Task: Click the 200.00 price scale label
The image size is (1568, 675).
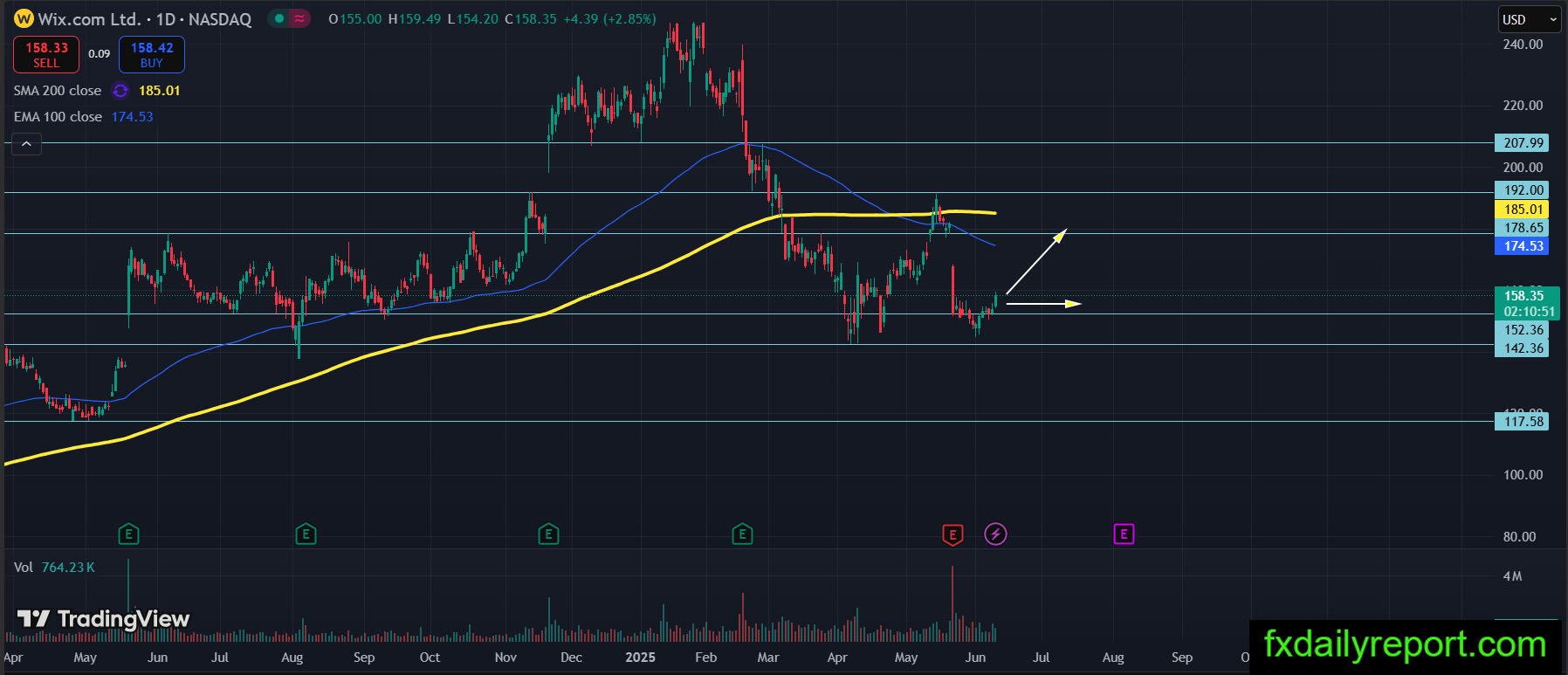Action: tap(1523, 168)
